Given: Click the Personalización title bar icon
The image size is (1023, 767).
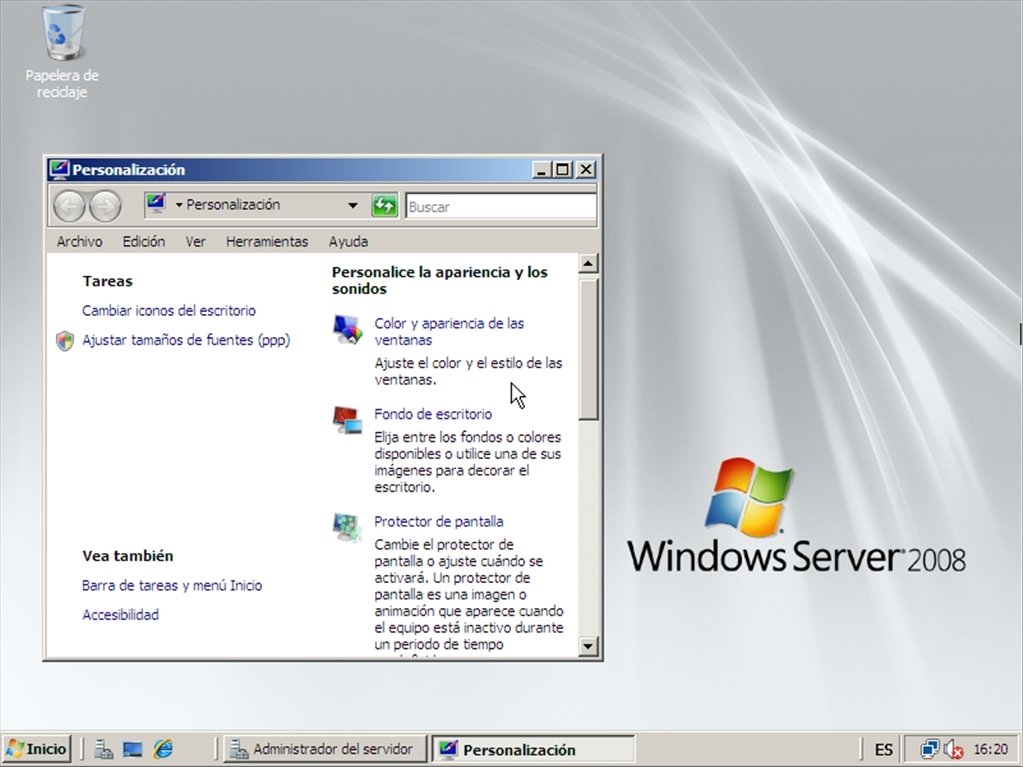Looking at the screenshot, I should pos(59,170).
